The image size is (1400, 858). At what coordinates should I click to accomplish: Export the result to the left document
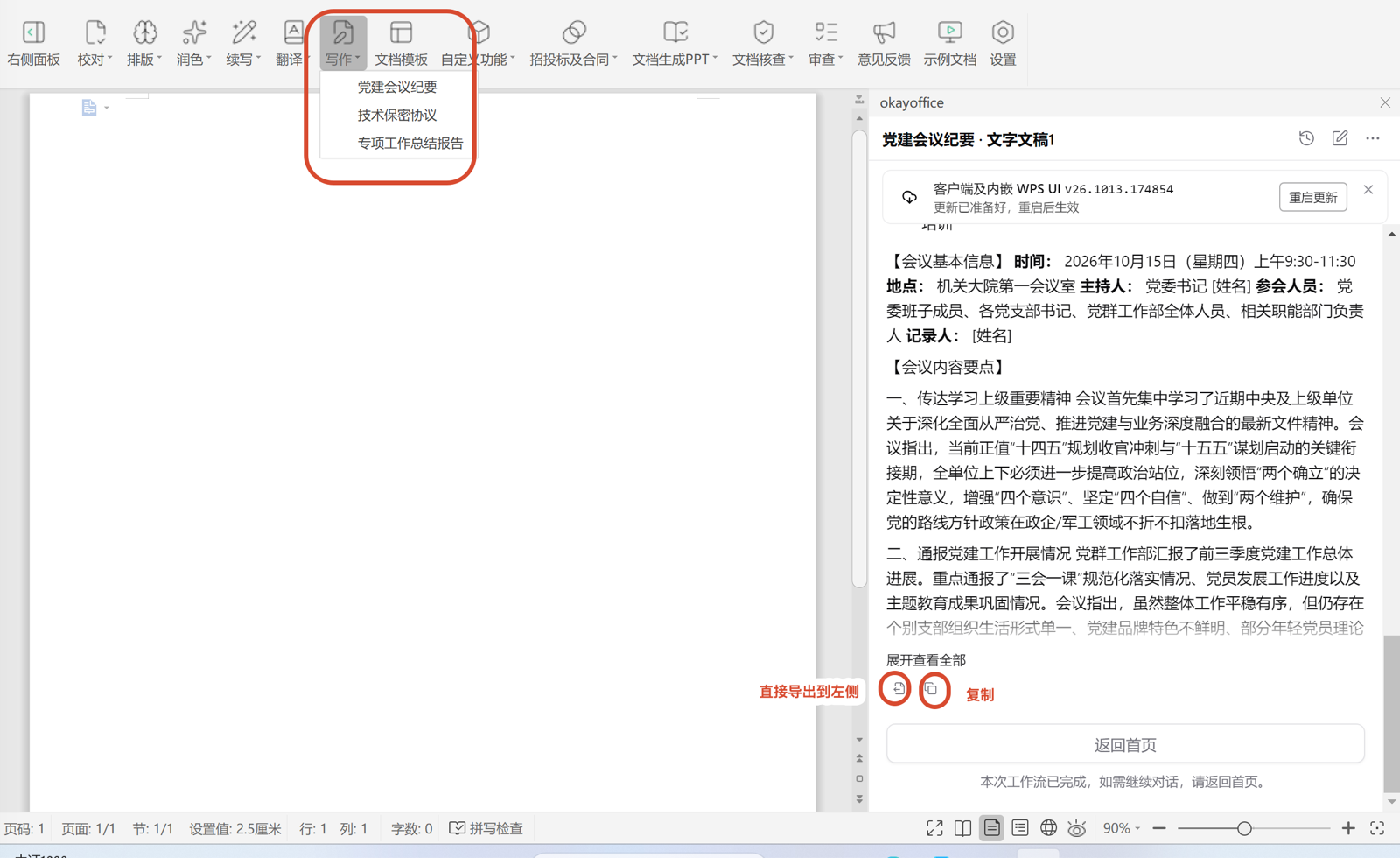(x=898, y=689)
